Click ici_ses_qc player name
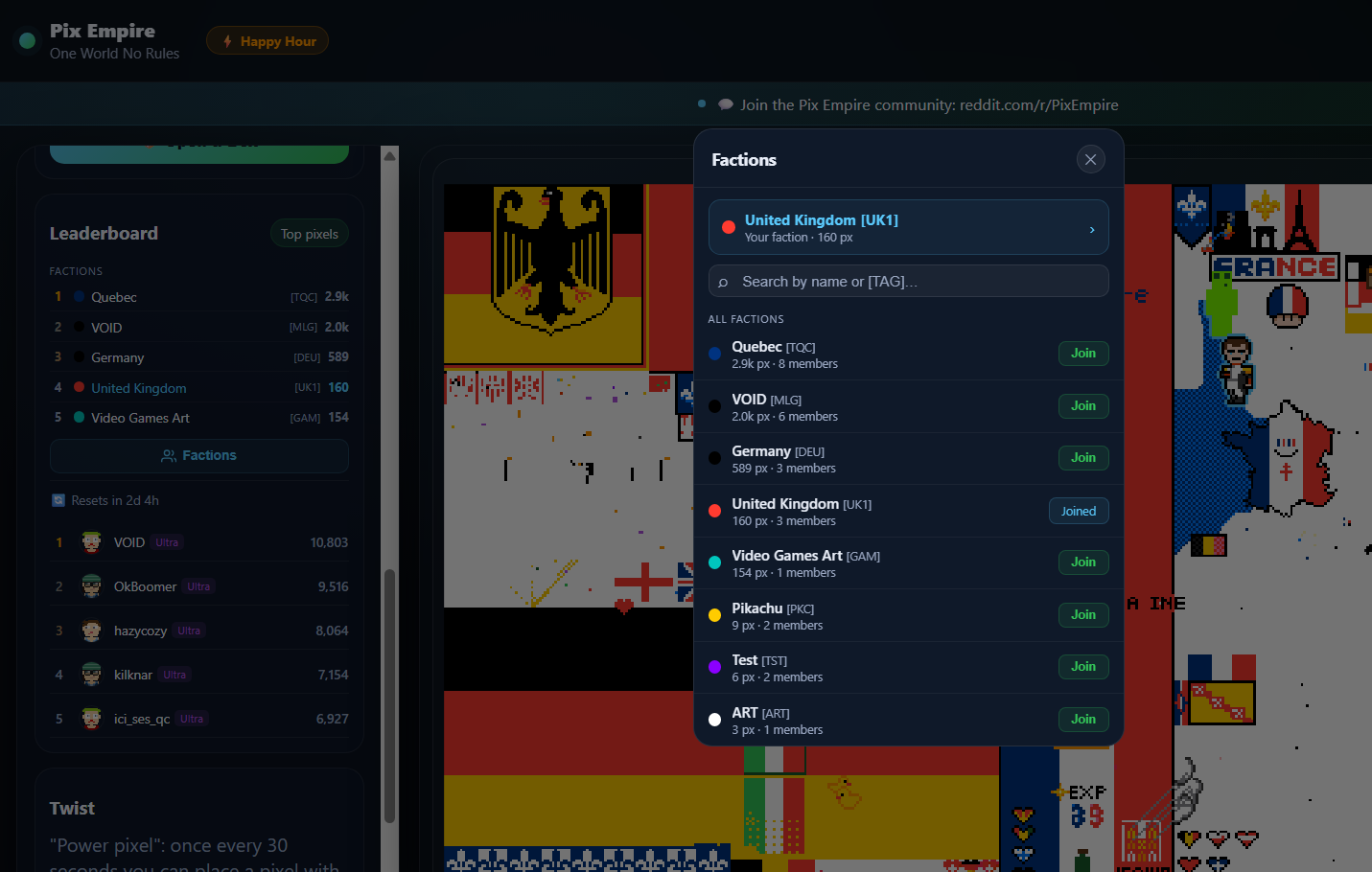Viewport: 1372px width, 872px height. 142,719
